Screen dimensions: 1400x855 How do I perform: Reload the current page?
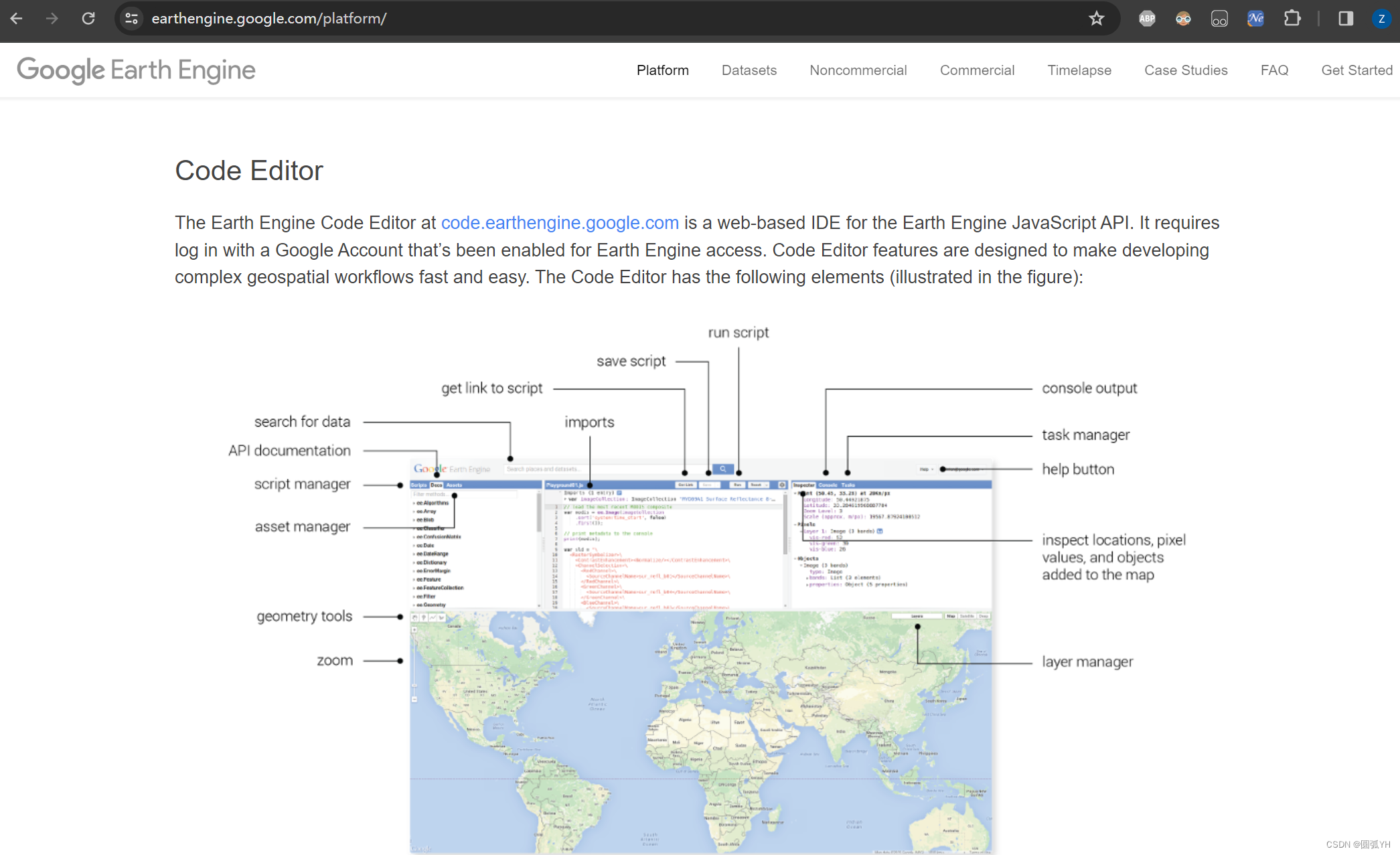point(88,19)
